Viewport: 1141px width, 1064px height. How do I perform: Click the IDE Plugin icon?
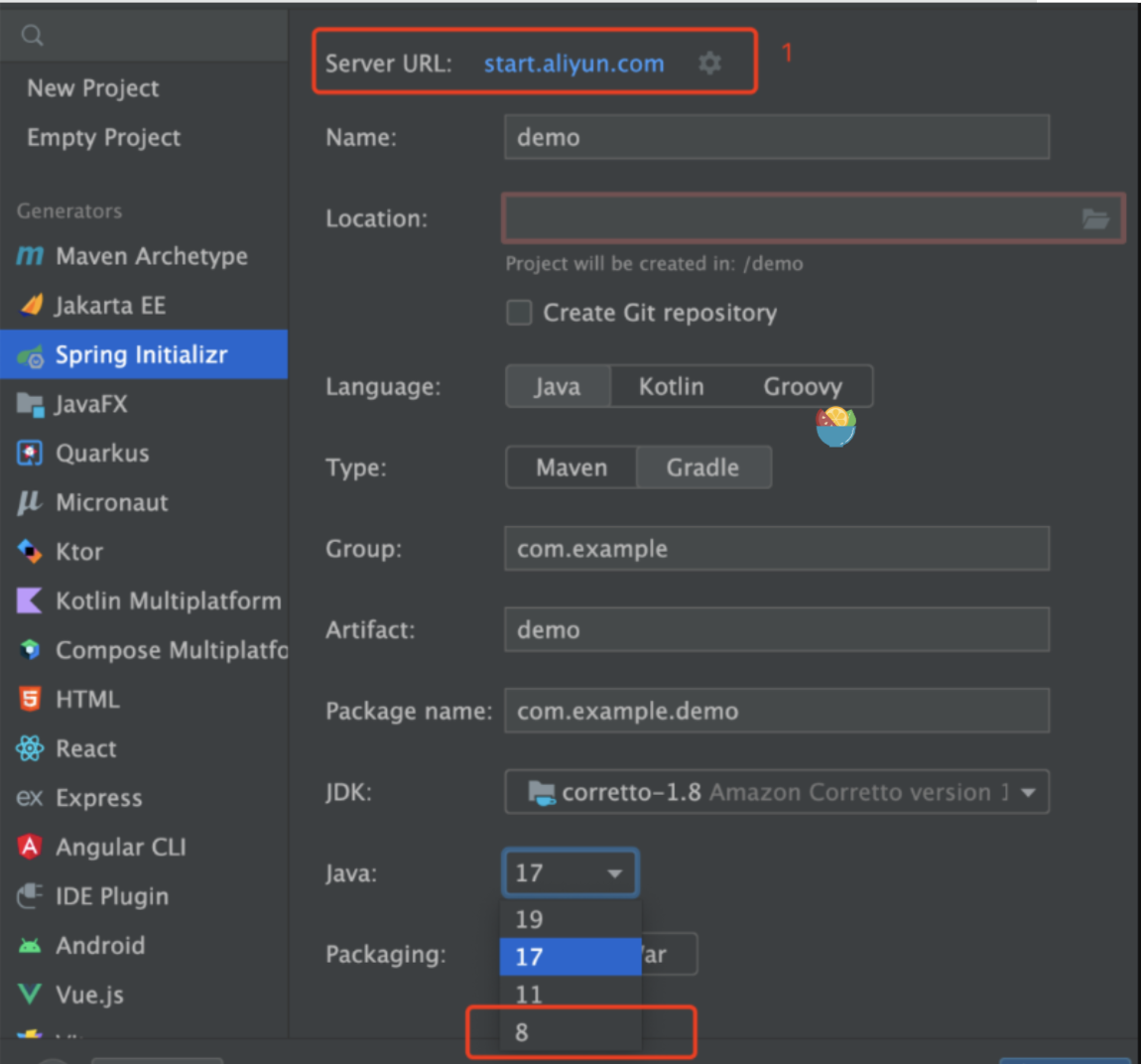click(x=29, y=896)
